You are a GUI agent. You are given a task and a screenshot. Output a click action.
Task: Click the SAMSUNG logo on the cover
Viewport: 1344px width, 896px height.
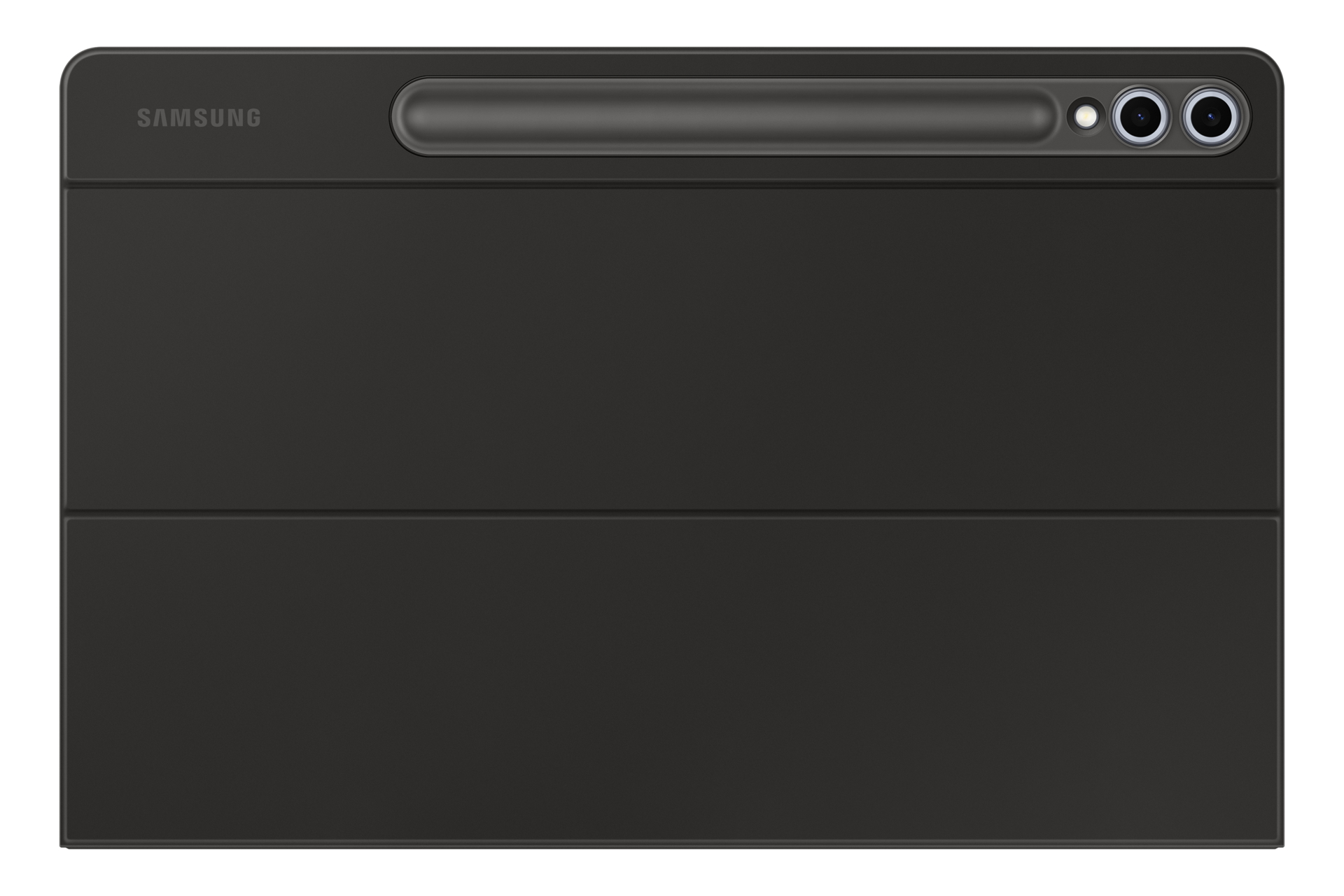tap(199, 118)
